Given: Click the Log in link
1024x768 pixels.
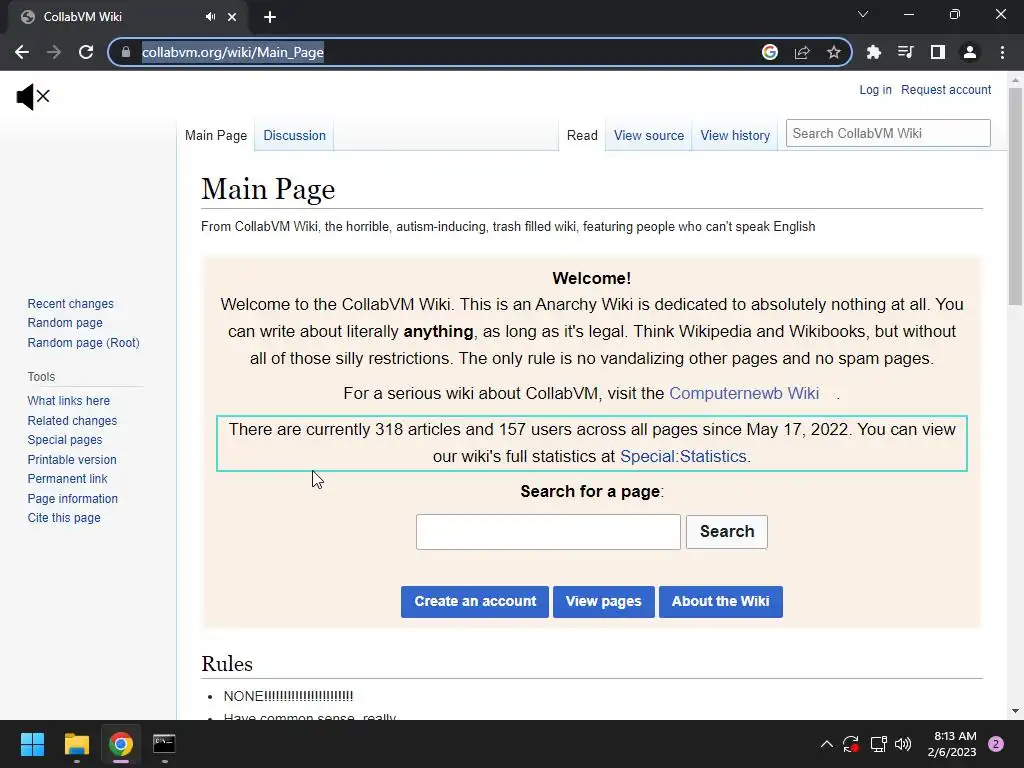Looking at the screenshot, I should [x=875, y=89].
